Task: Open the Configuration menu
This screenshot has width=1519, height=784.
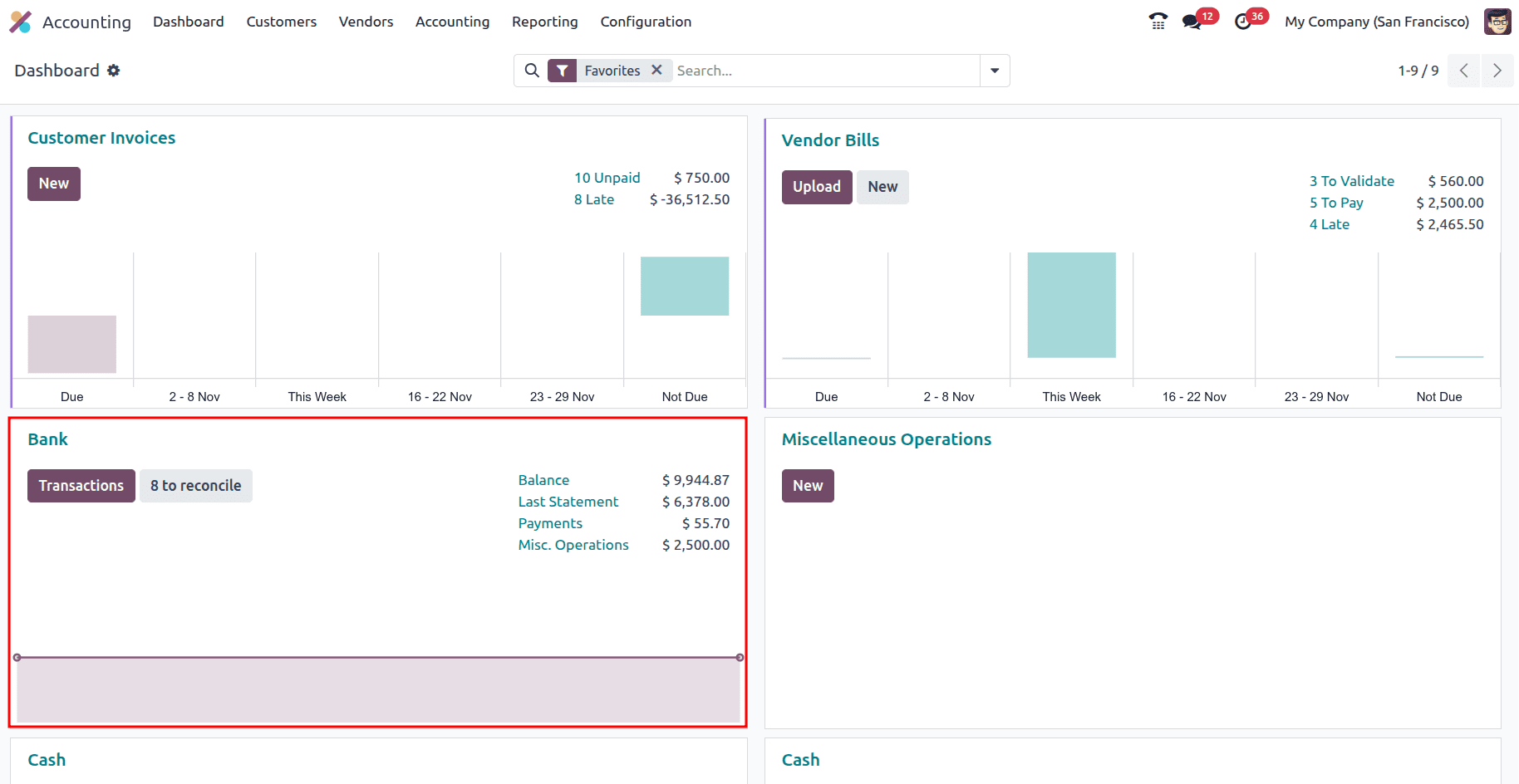Action: 646,22
